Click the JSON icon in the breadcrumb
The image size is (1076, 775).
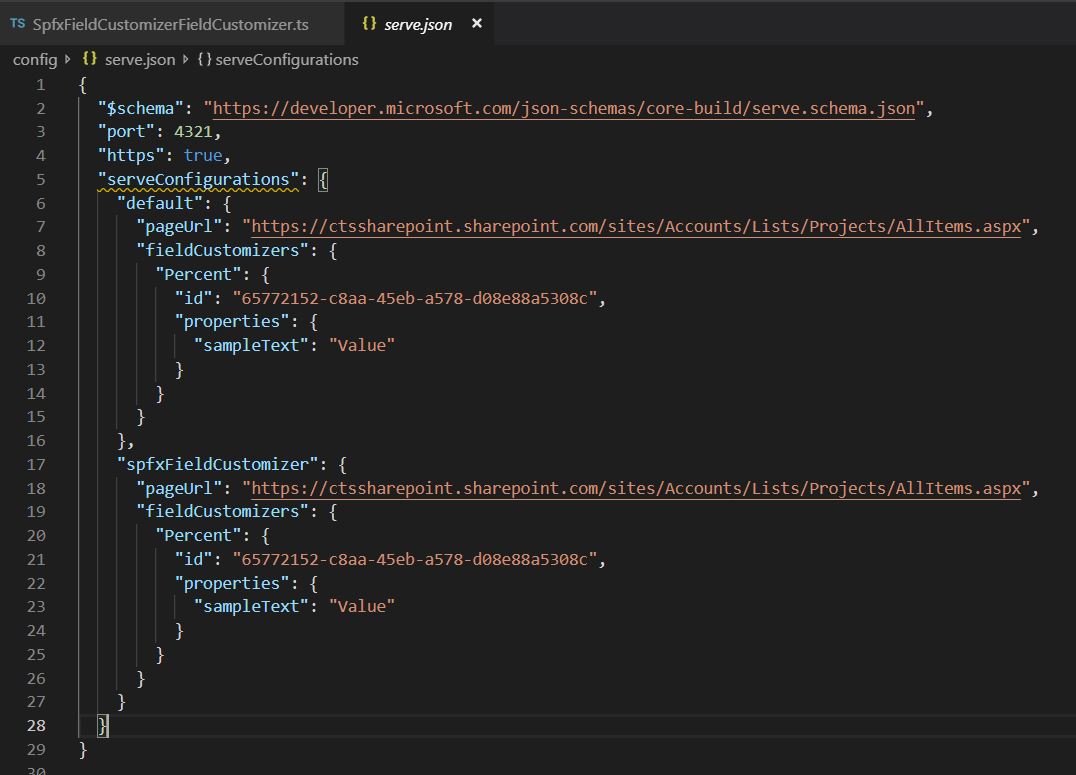pos(90,59)
